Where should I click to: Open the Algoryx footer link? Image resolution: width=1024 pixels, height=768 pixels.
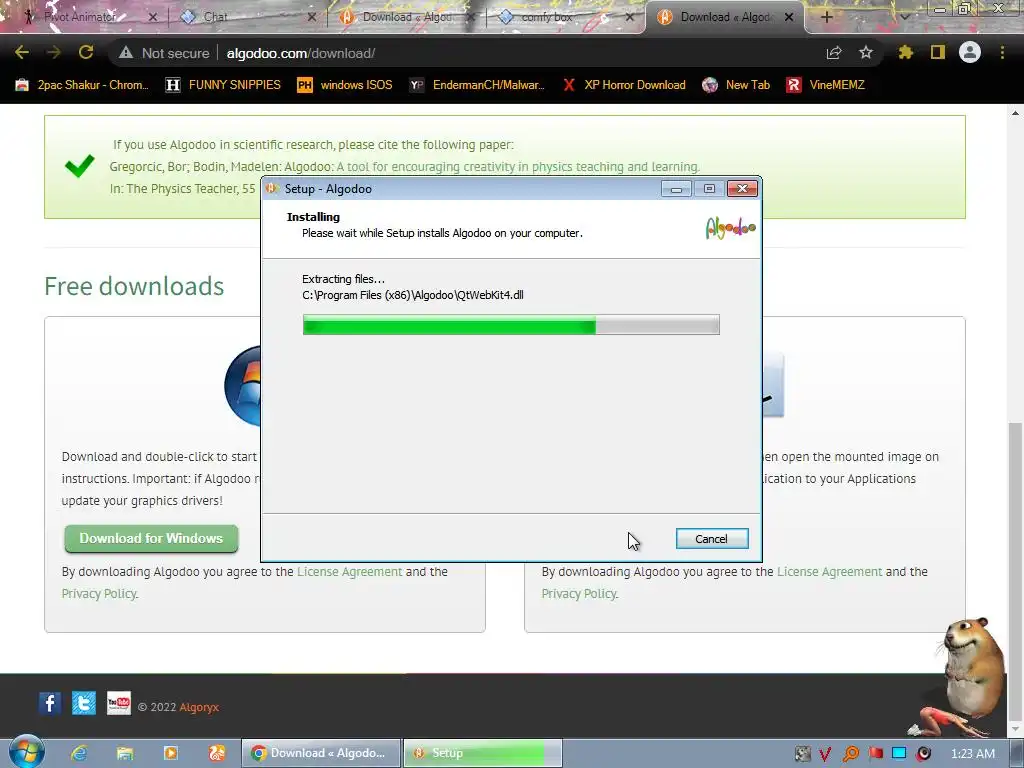pos(199,707)
